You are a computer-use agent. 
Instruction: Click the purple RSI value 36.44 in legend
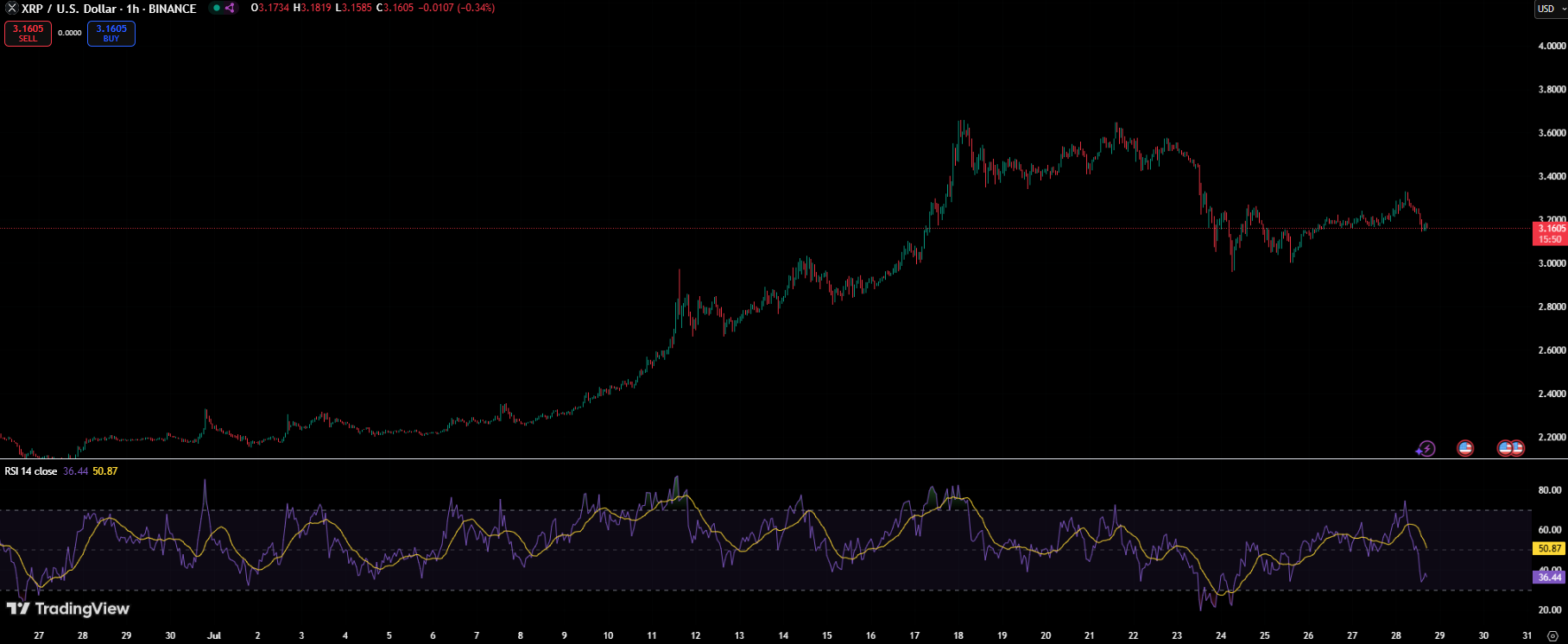click(x=75, y=471)
